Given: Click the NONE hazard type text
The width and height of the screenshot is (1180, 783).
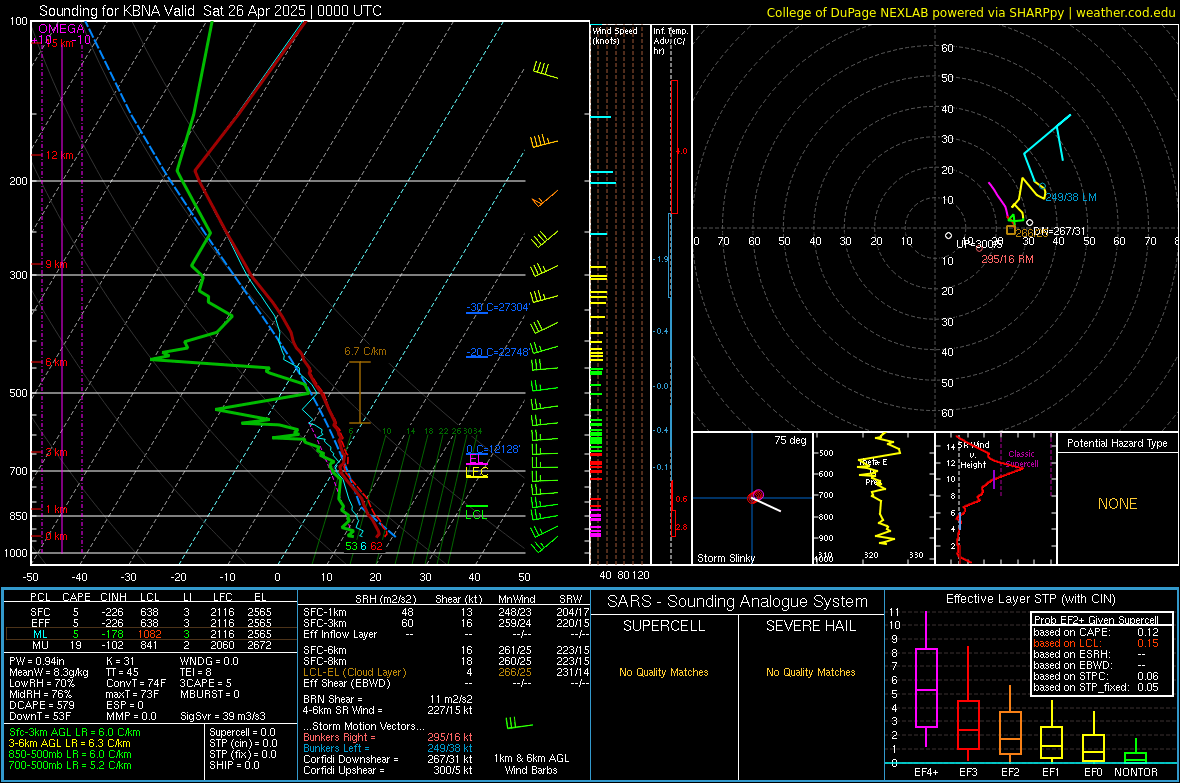Looking at the screenshot, I should 1117,504.
